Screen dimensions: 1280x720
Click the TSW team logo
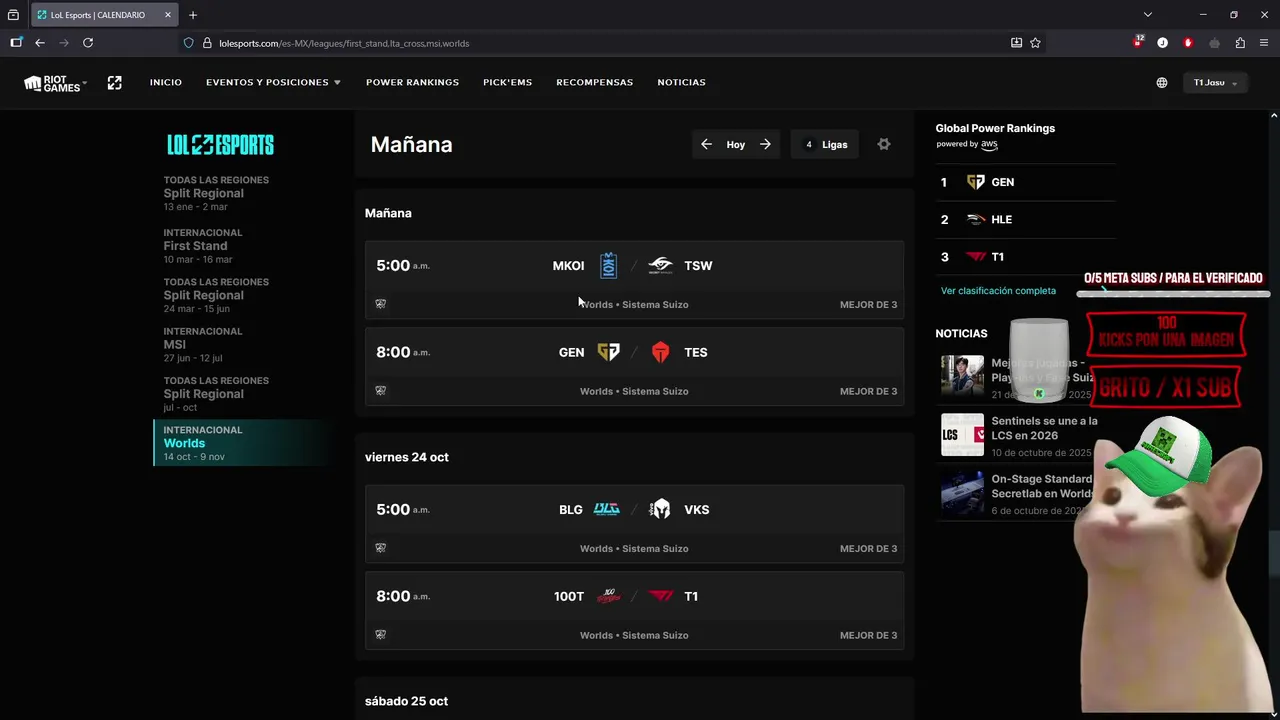click(x=660, y=266)
